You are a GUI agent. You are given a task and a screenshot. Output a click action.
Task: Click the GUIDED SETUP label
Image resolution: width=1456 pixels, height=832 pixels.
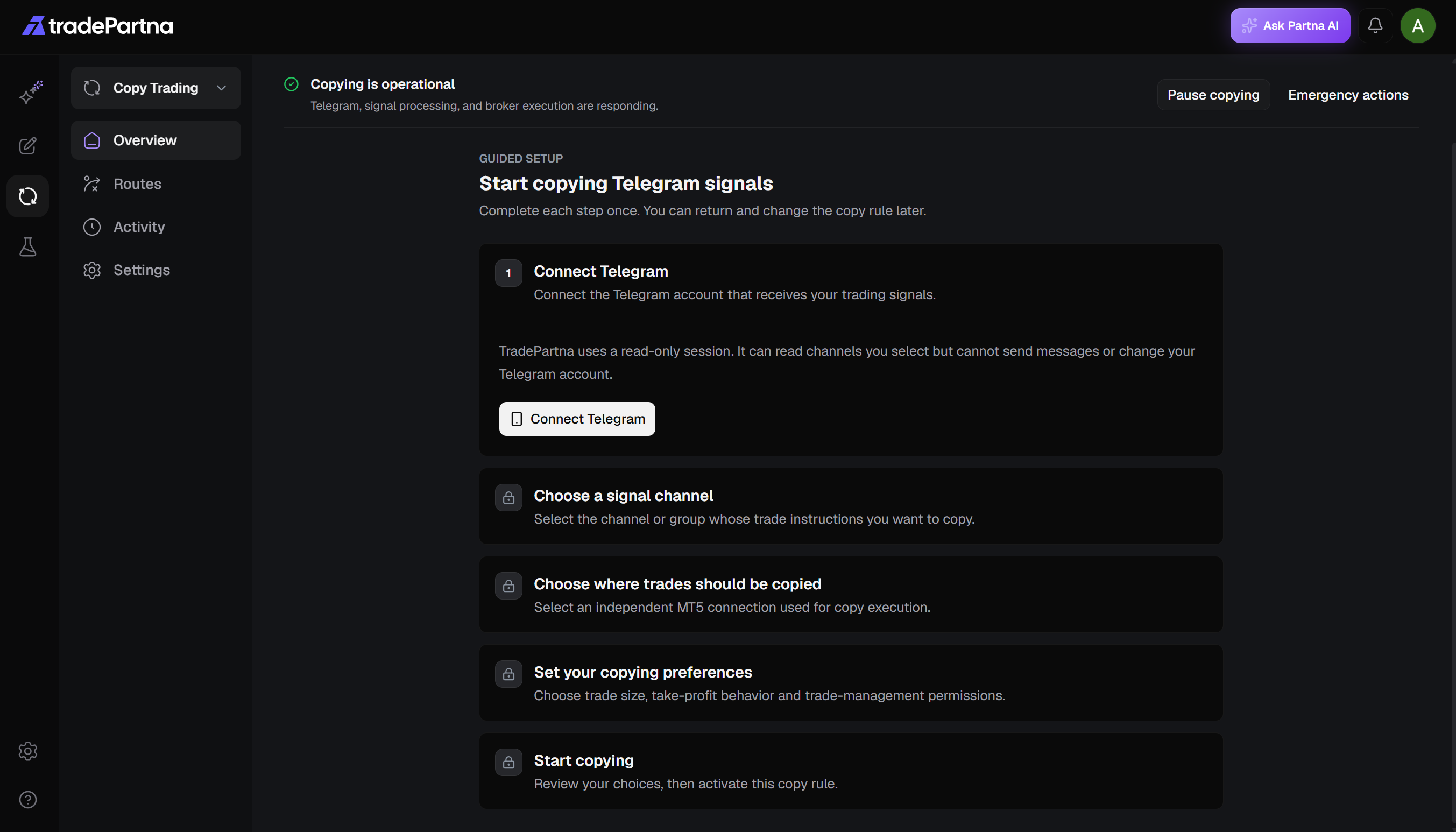[x=521, y=158]
